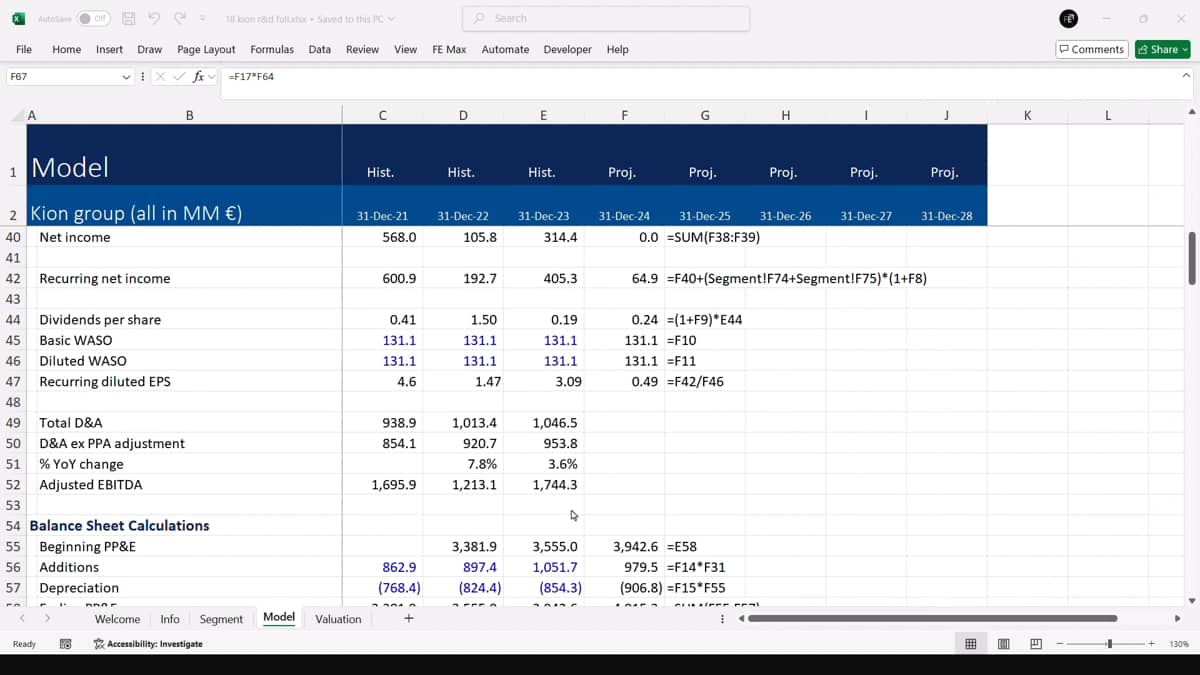Toggle the AutoSave switch
Screen dimensions: 1200x675
(93, 18)
